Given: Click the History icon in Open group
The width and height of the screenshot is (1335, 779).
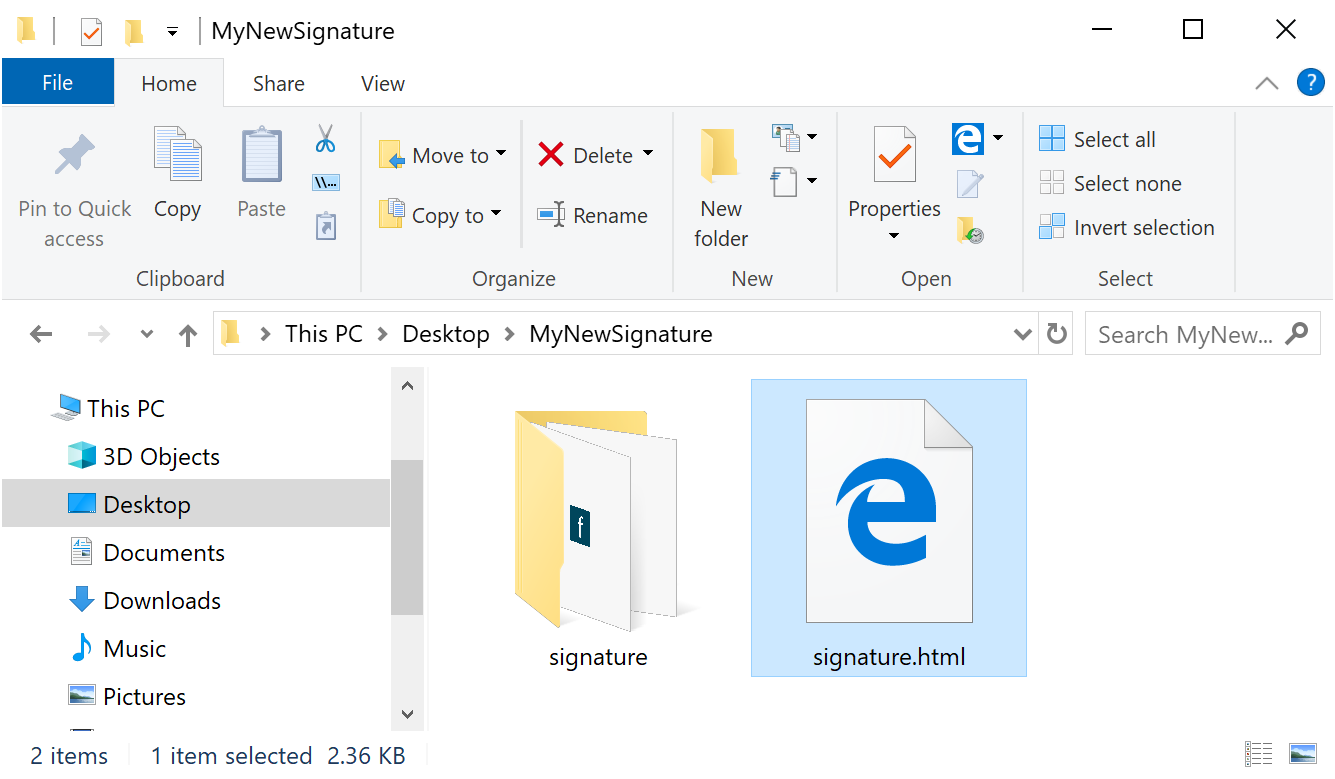Looking at the screenshot, I should click(x=969, y=230).
